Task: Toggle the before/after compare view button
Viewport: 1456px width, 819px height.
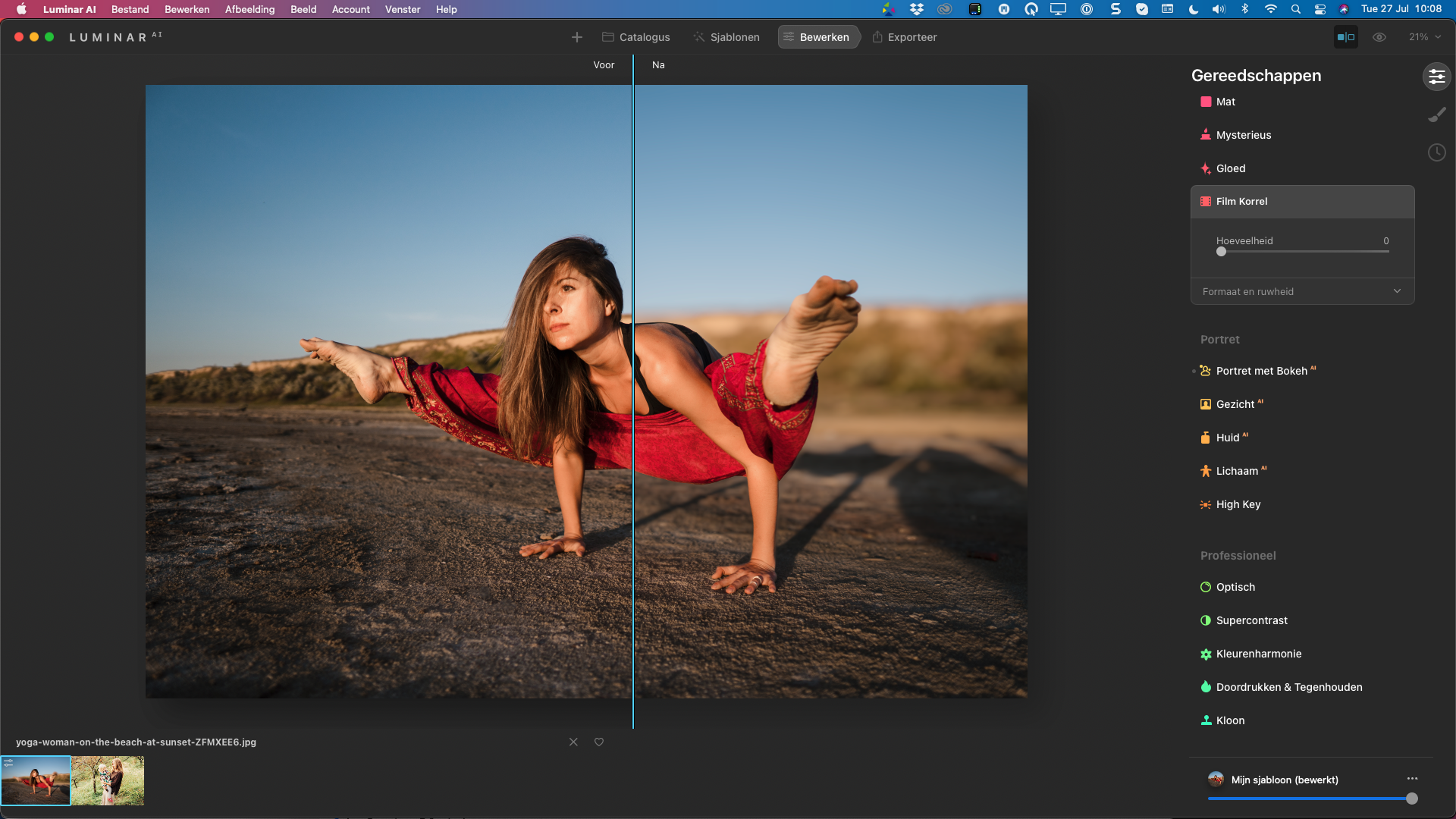Action: (1345, 37)
